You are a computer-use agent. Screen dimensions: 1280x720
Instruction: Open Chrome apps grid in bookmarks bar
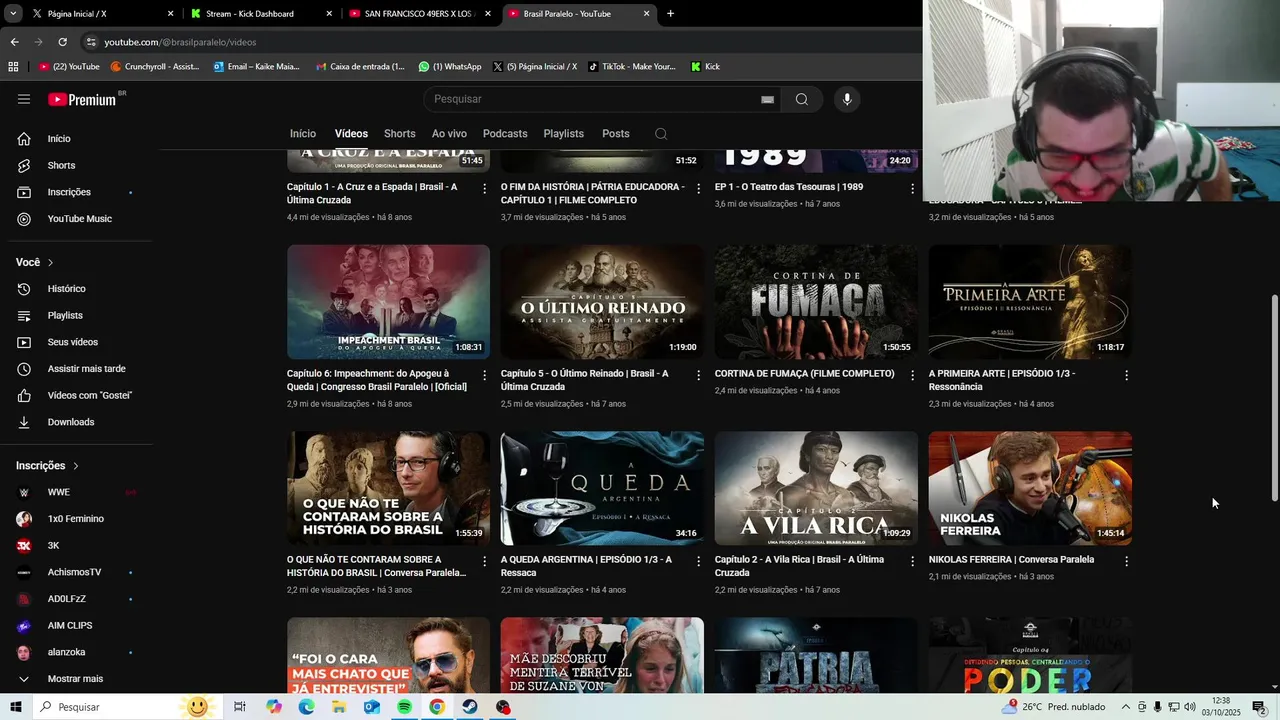pos(13,67)
